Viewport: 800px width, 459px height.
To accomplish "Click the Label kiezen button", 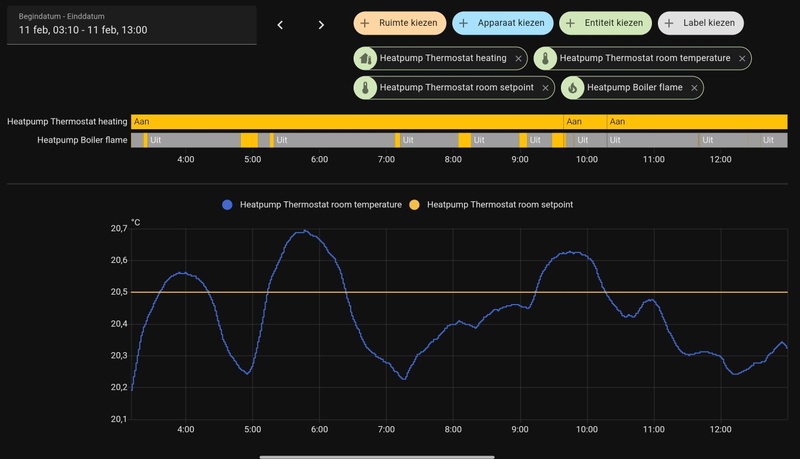I will [701, 23].
